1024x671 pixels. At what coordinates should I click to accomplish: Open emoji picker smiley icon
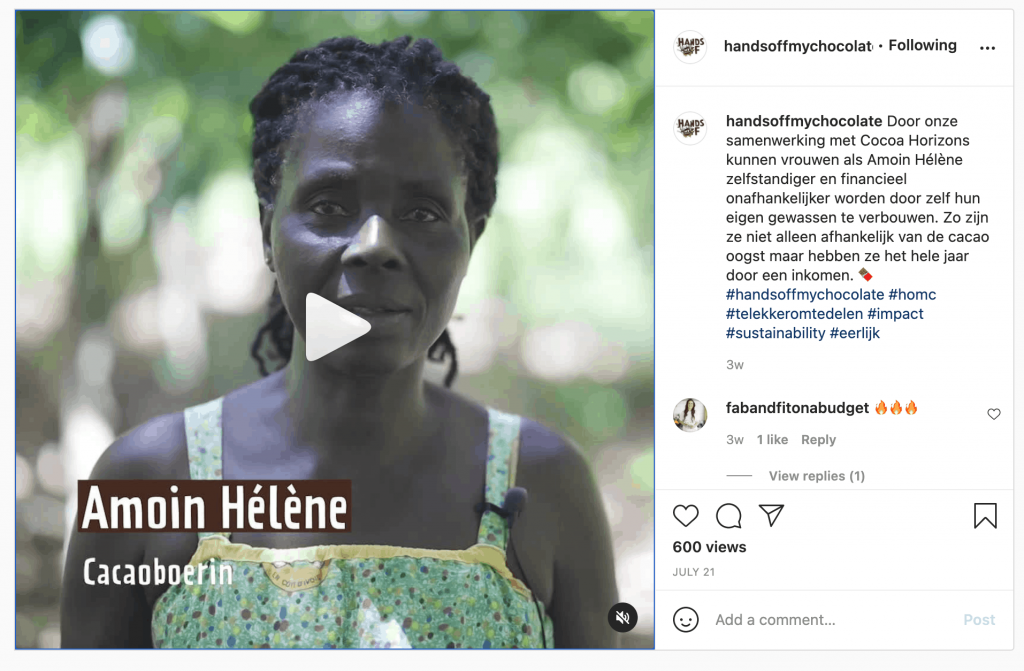coord(686,619)
